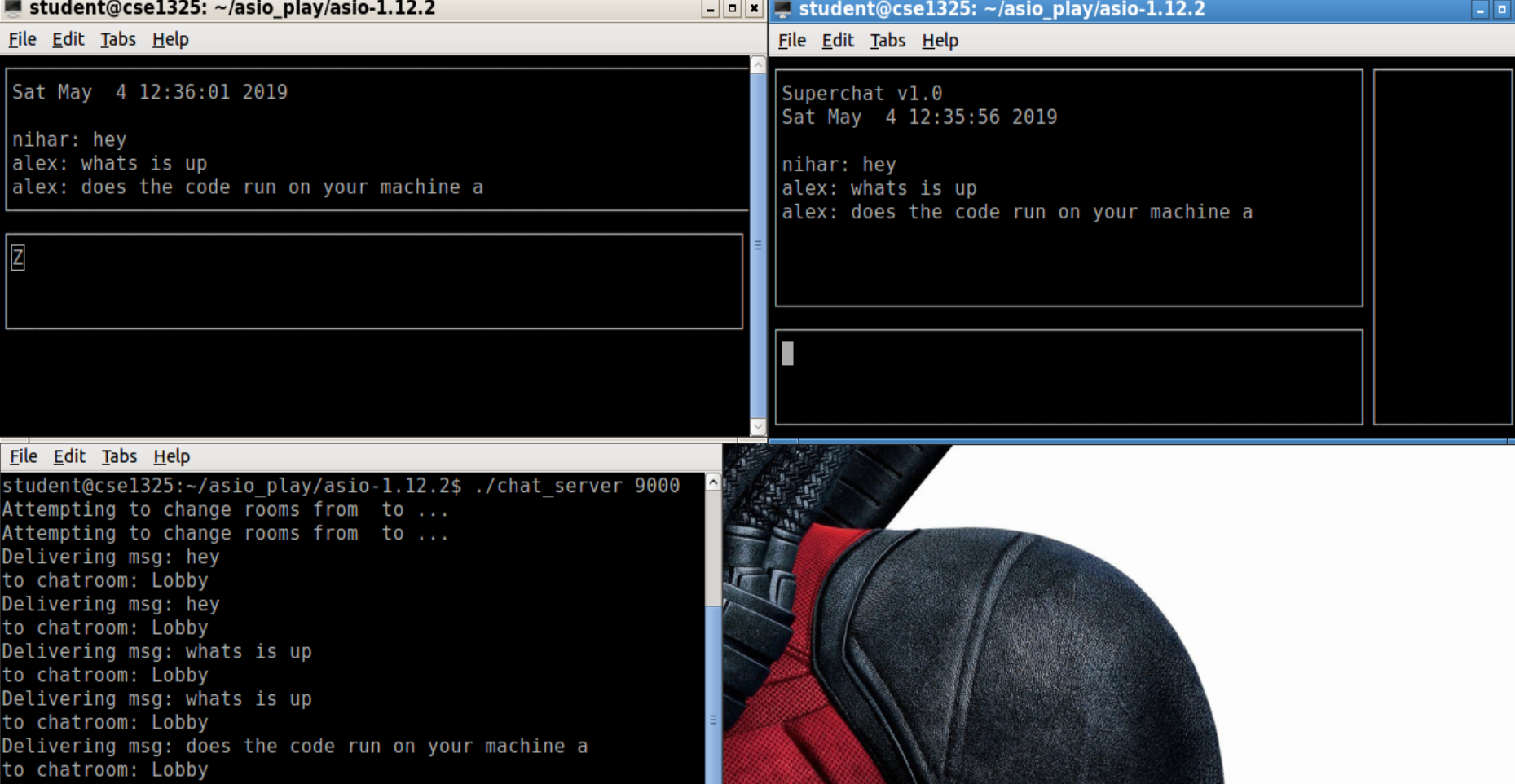Open the Help menu of Superchat window

(x=939, y=40)
